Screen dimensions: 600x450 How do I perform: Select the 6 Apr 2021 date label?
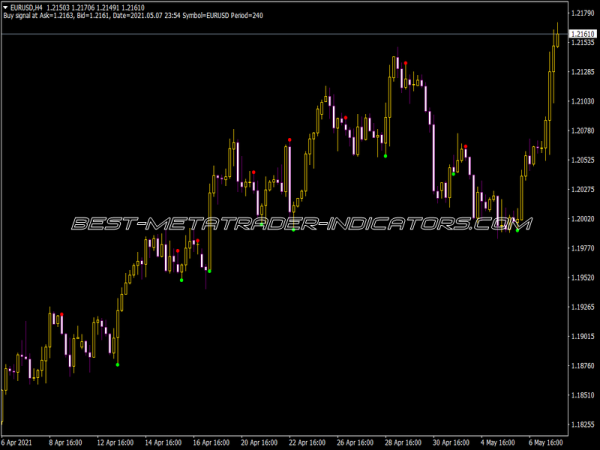[20, 441]
